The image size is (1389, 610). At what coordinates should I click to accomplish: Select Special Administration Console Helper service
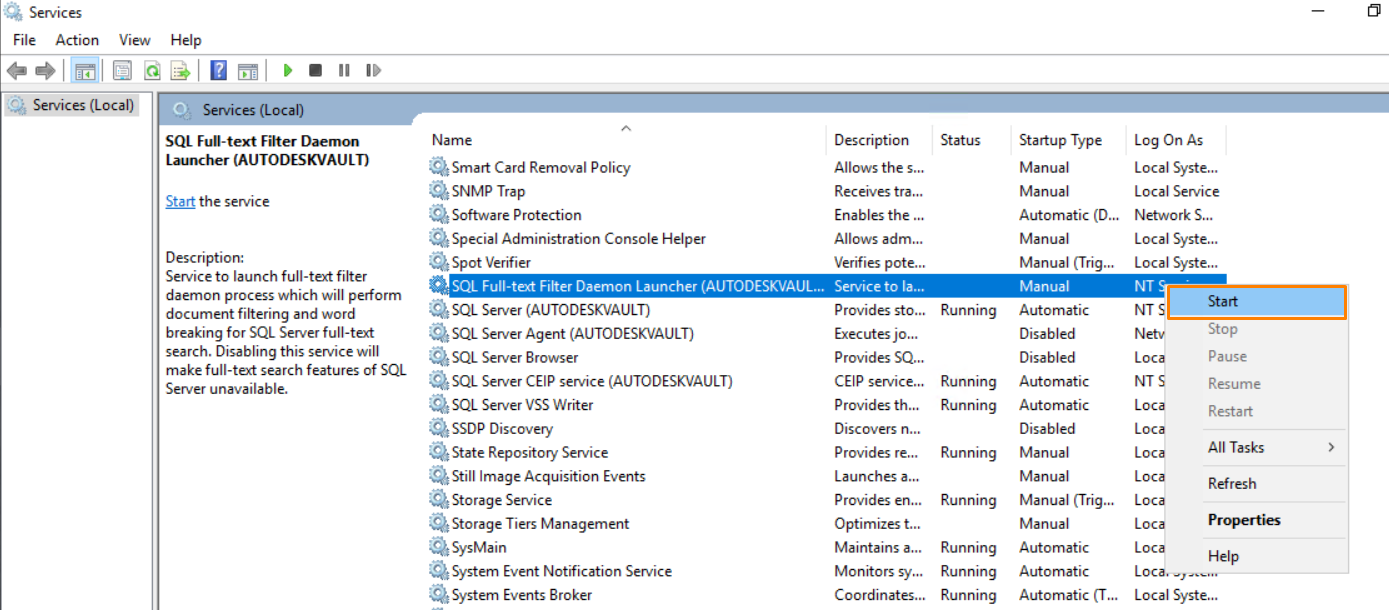(578, 239)
